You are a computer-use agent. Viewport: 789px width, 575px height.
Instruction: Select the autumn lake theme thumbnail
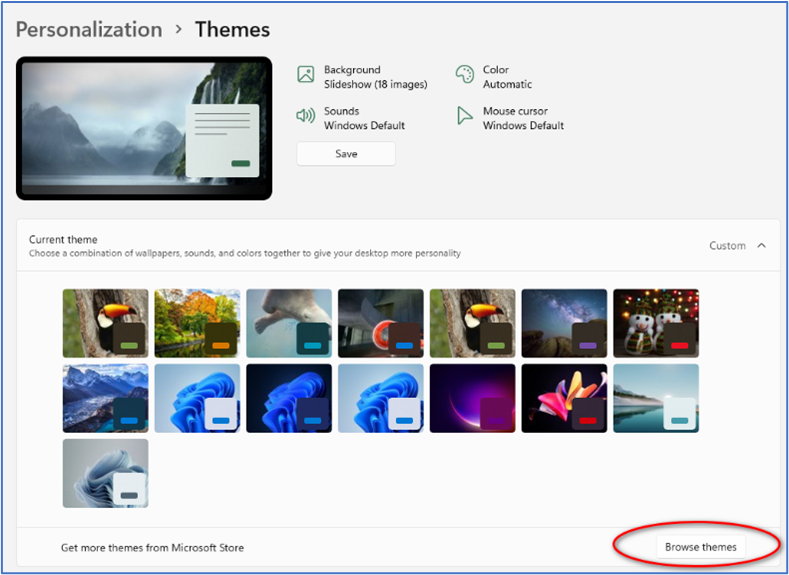tap(197, 323)
